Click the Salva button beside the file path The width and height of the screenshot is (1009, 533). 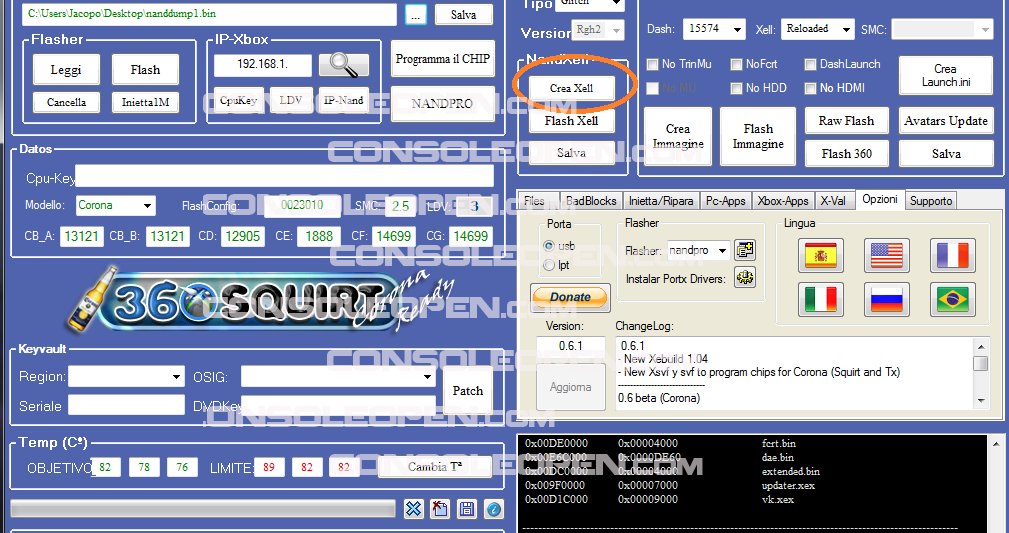point(463,15)
